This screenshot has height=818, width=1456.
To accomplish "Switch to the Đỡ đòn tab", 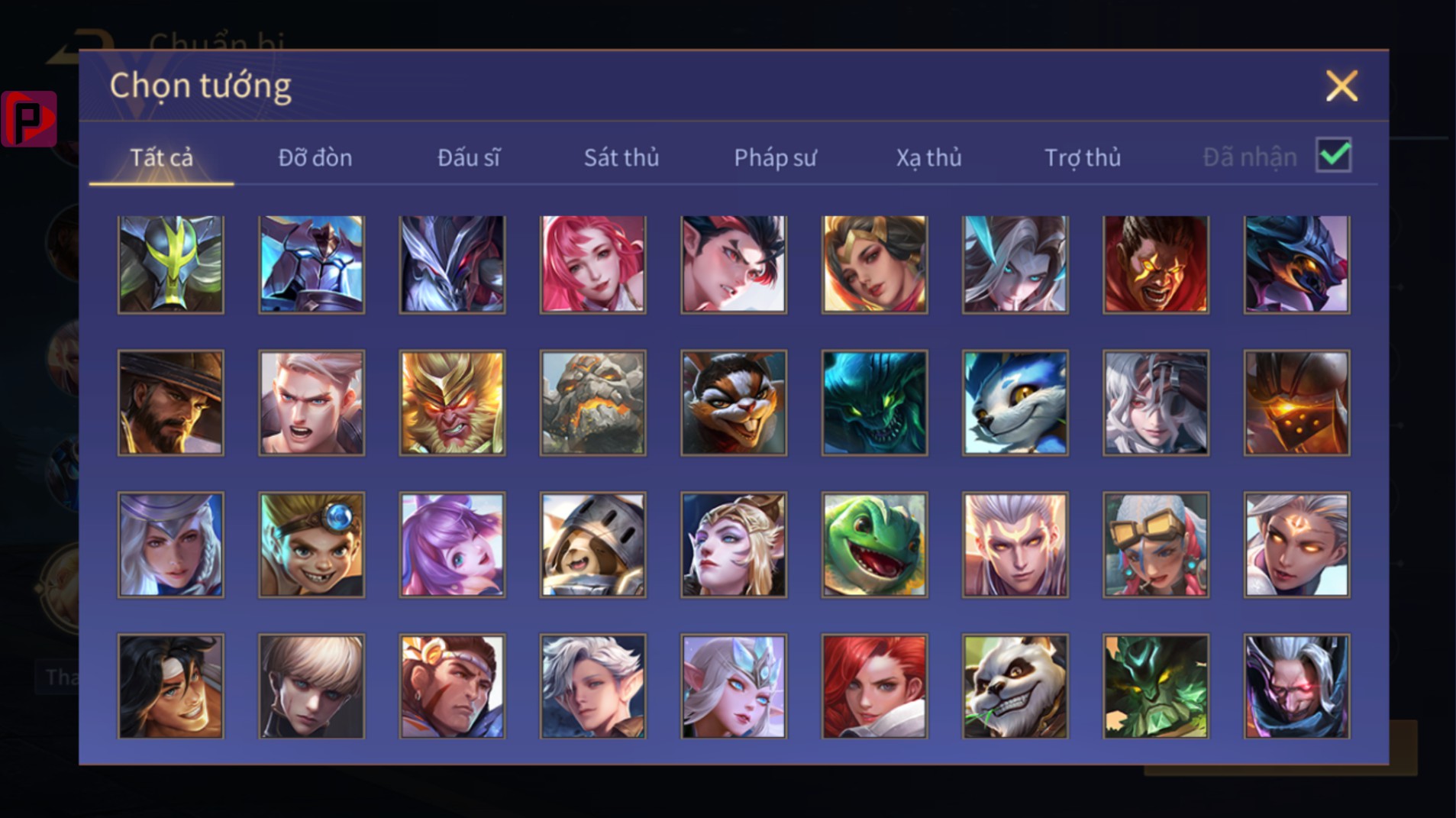I will 315,158.
